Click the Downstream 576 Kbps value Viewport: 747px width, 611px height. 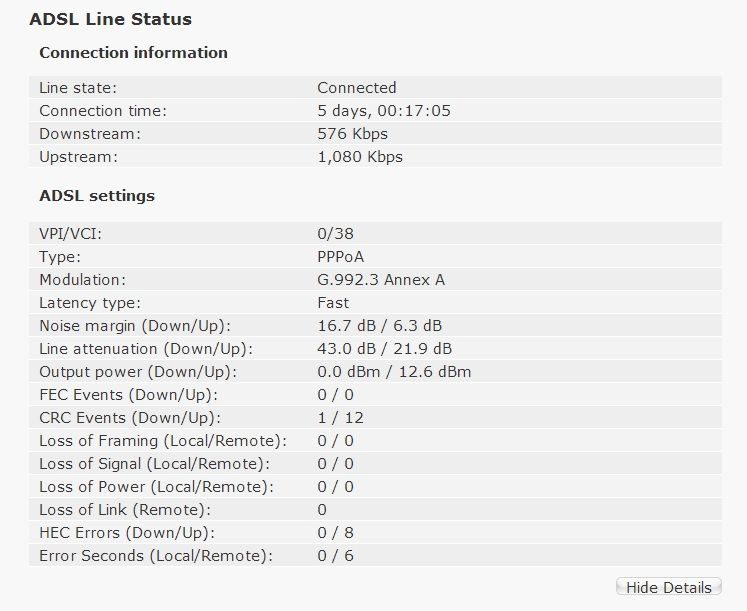(x=353, y=134)
